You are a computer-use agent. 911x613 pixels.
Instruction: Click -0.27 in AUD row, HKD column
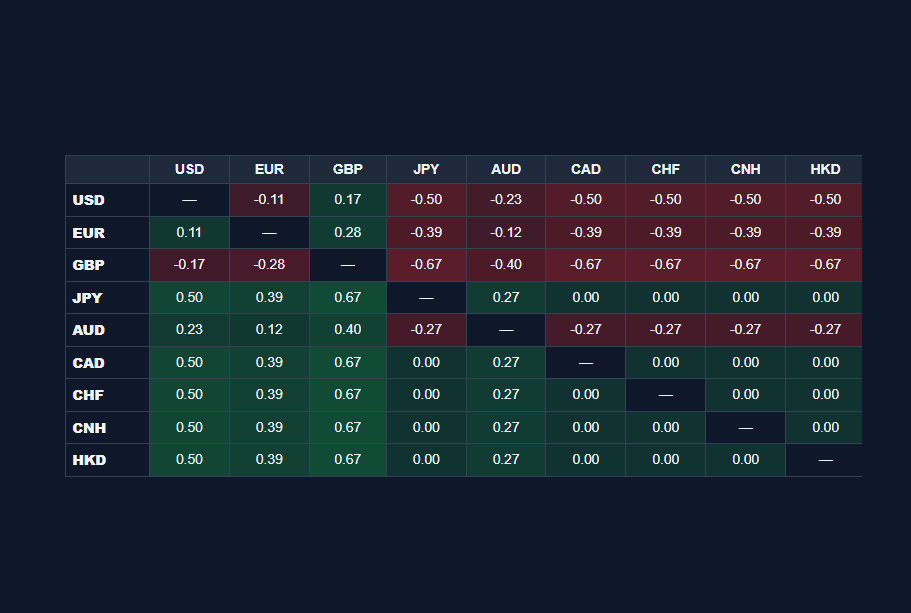(824, 330)
